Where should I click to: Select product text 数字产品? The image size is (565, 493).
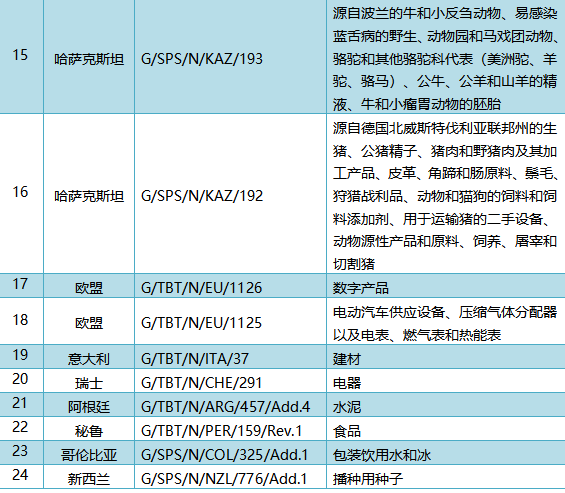click(x=361, y=288)
